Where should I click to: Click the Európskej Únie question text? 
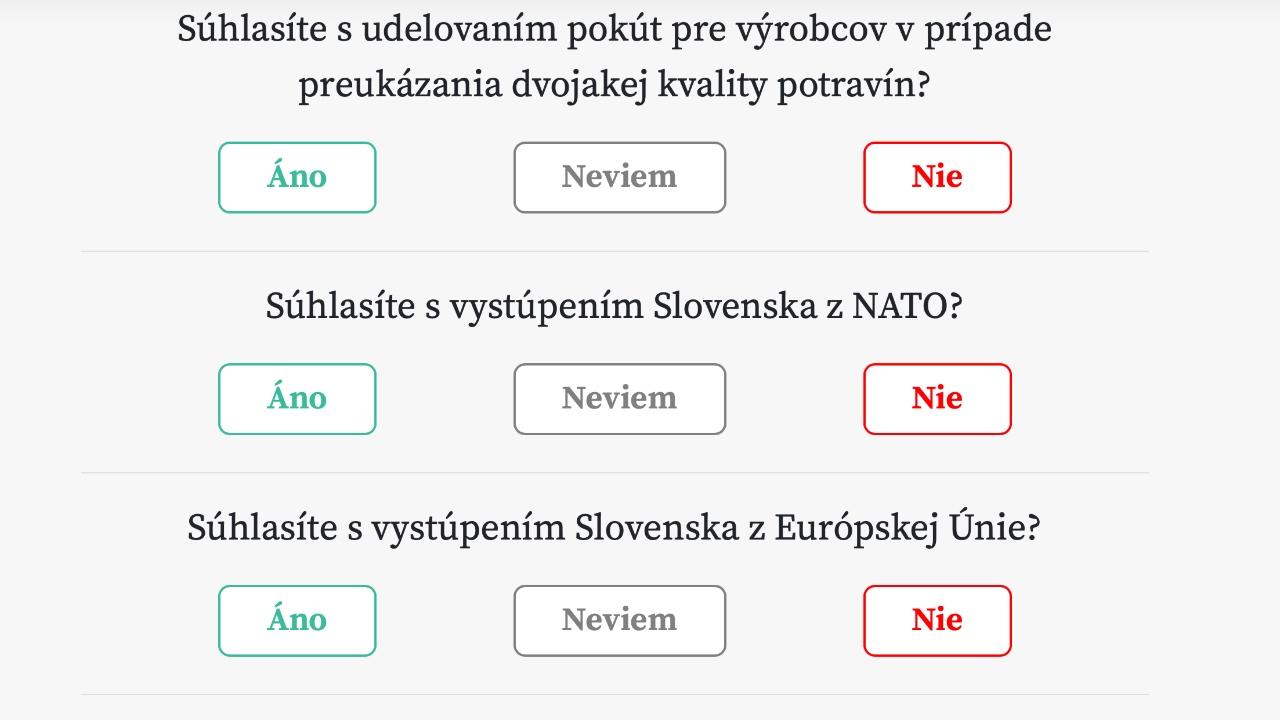(613, 527)
